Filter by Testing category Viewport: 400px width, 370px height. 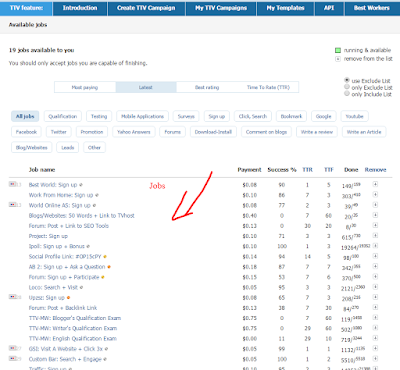click(99, 116)
